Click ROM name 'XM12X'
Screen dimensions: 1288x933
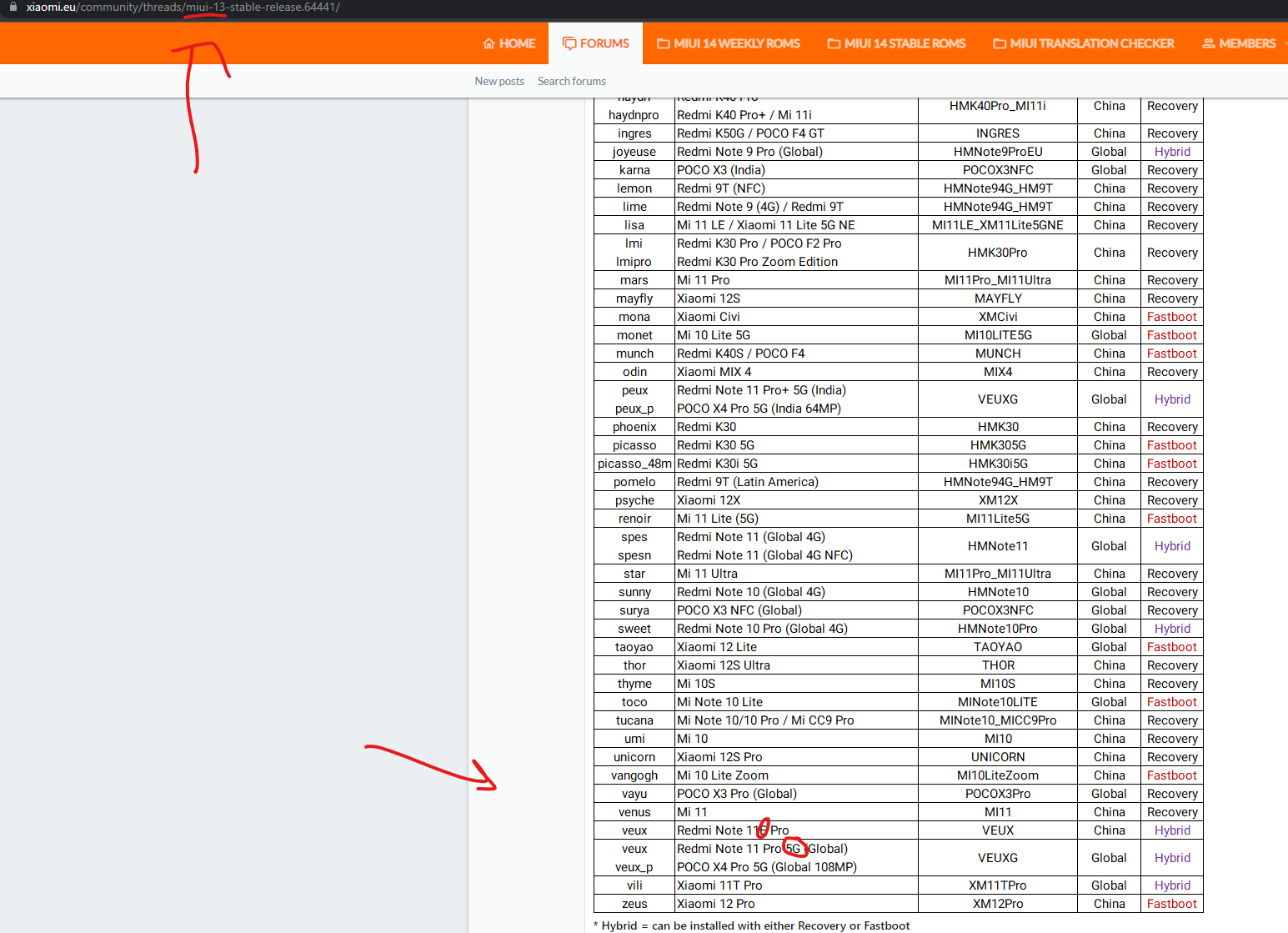pos(998,500)
